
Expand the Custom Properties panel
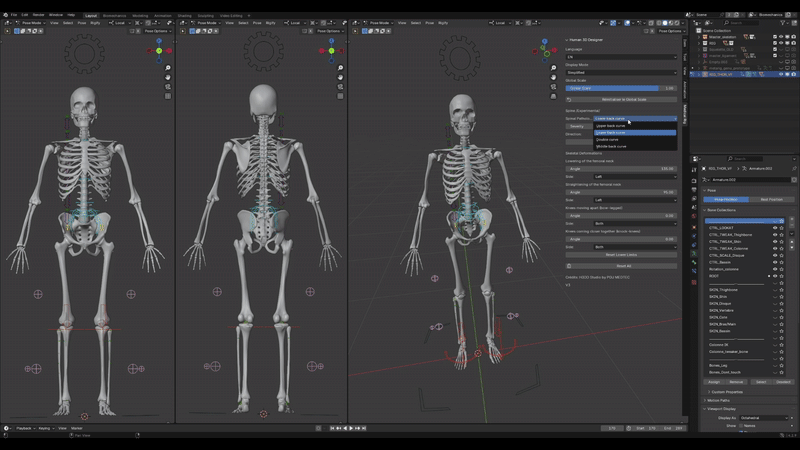(726, 392)
